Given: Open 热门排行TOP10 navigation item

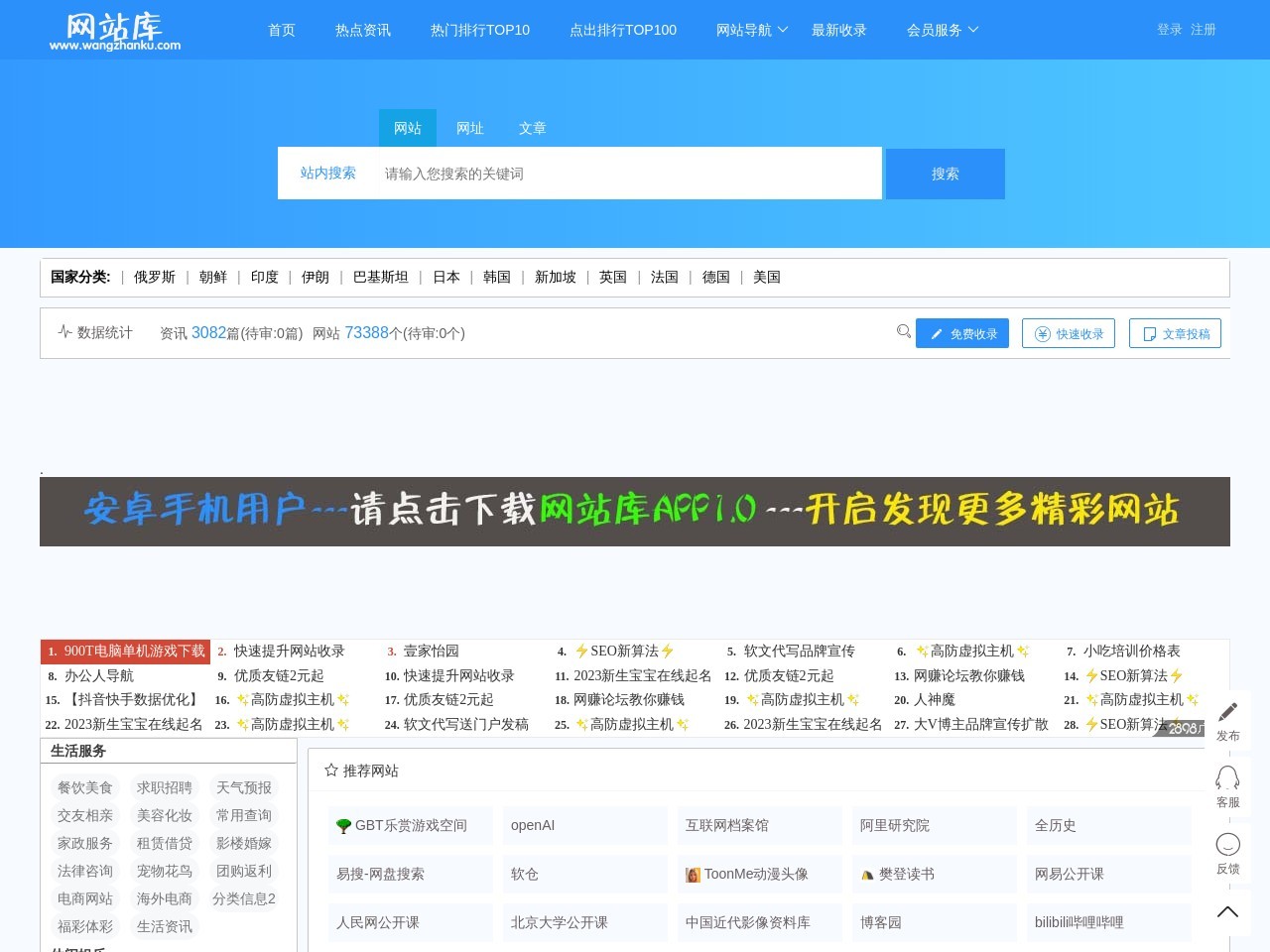Looking at the screenshot, I should coord(480,30).
